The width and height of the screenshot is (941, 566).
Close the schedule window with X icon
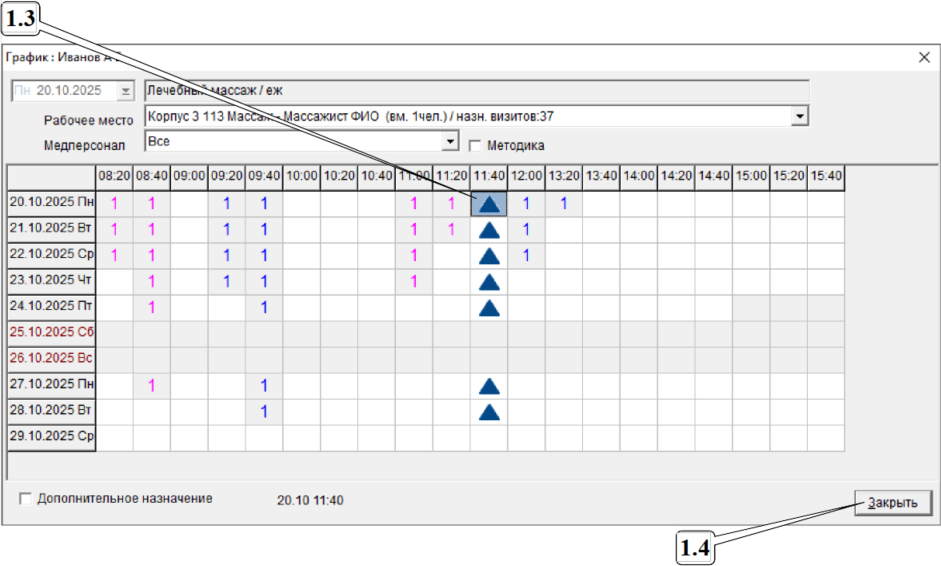924,58
